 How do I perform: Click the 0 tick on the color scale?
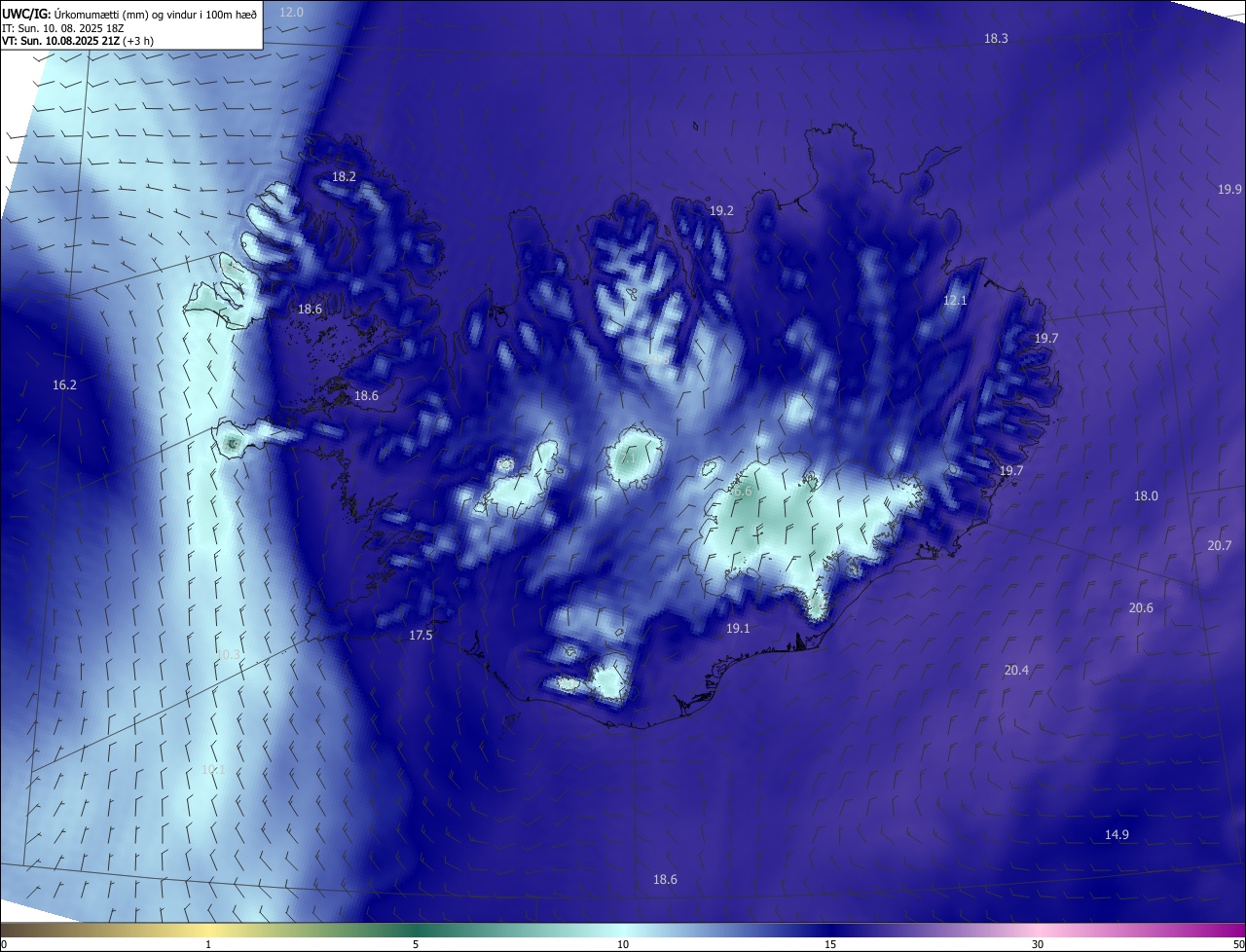pyautogui.click(x=4, y=944)
